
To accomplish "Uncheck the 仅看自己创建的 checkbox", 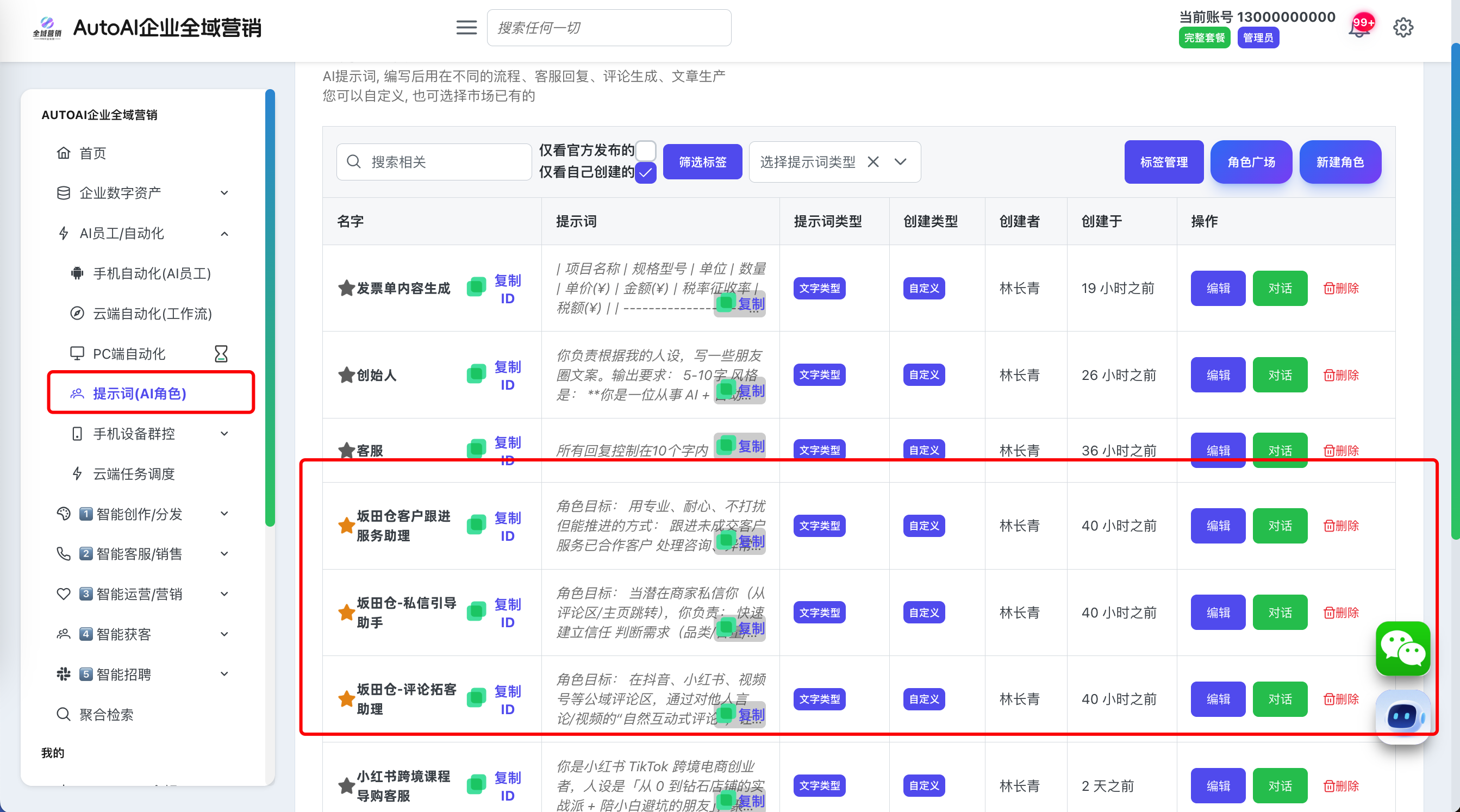I will pyautogui.click(x=646, y=172).
